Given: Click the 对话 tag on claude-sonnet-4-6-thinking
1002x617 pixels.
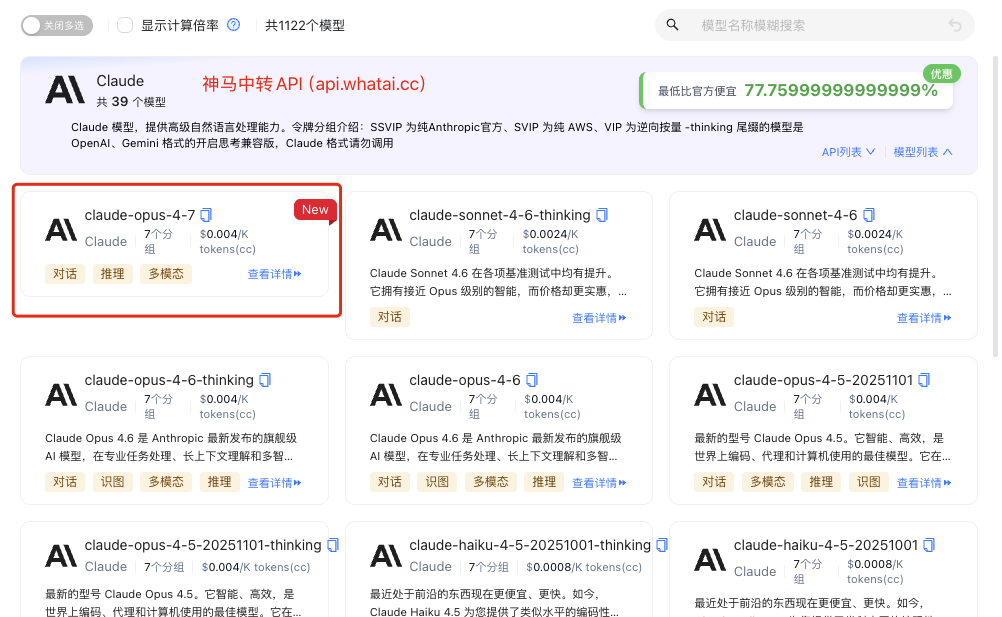Looking at the screenshot, I should pyautogui.click(x=390, y=317).
